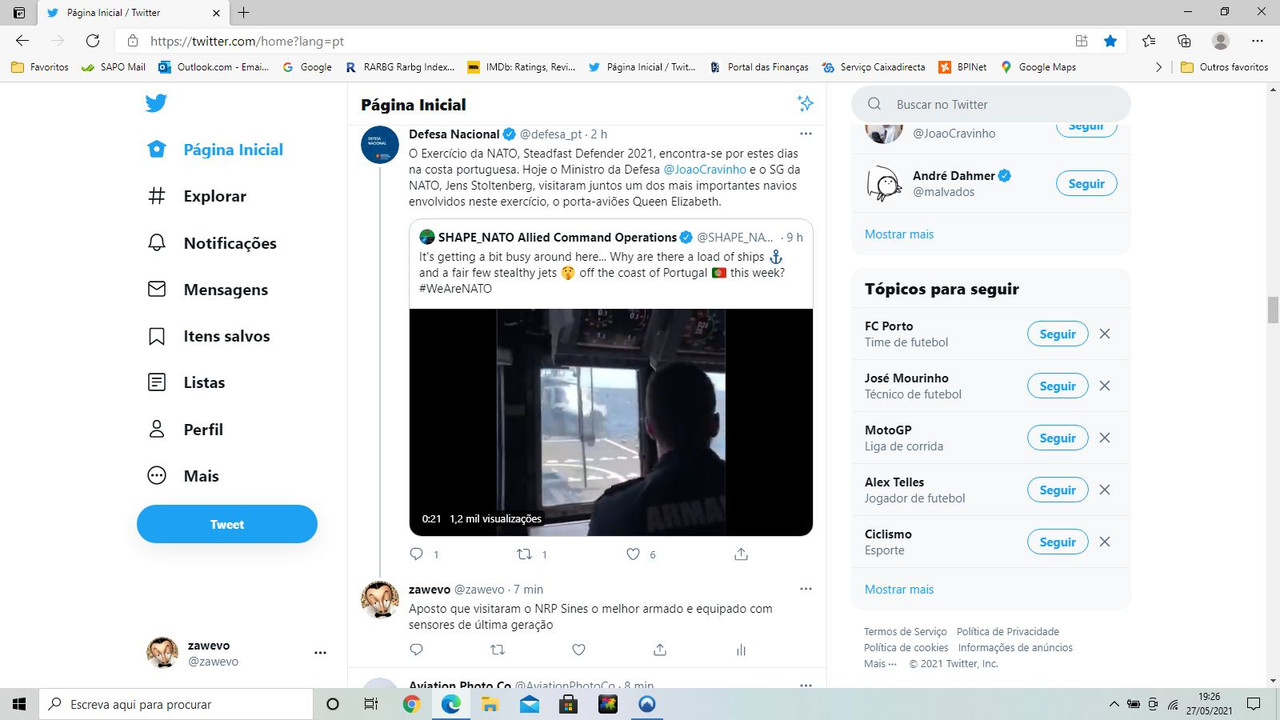Open Aviation Photo Co tweet options

pyautogui.click(x=806, y=685)
